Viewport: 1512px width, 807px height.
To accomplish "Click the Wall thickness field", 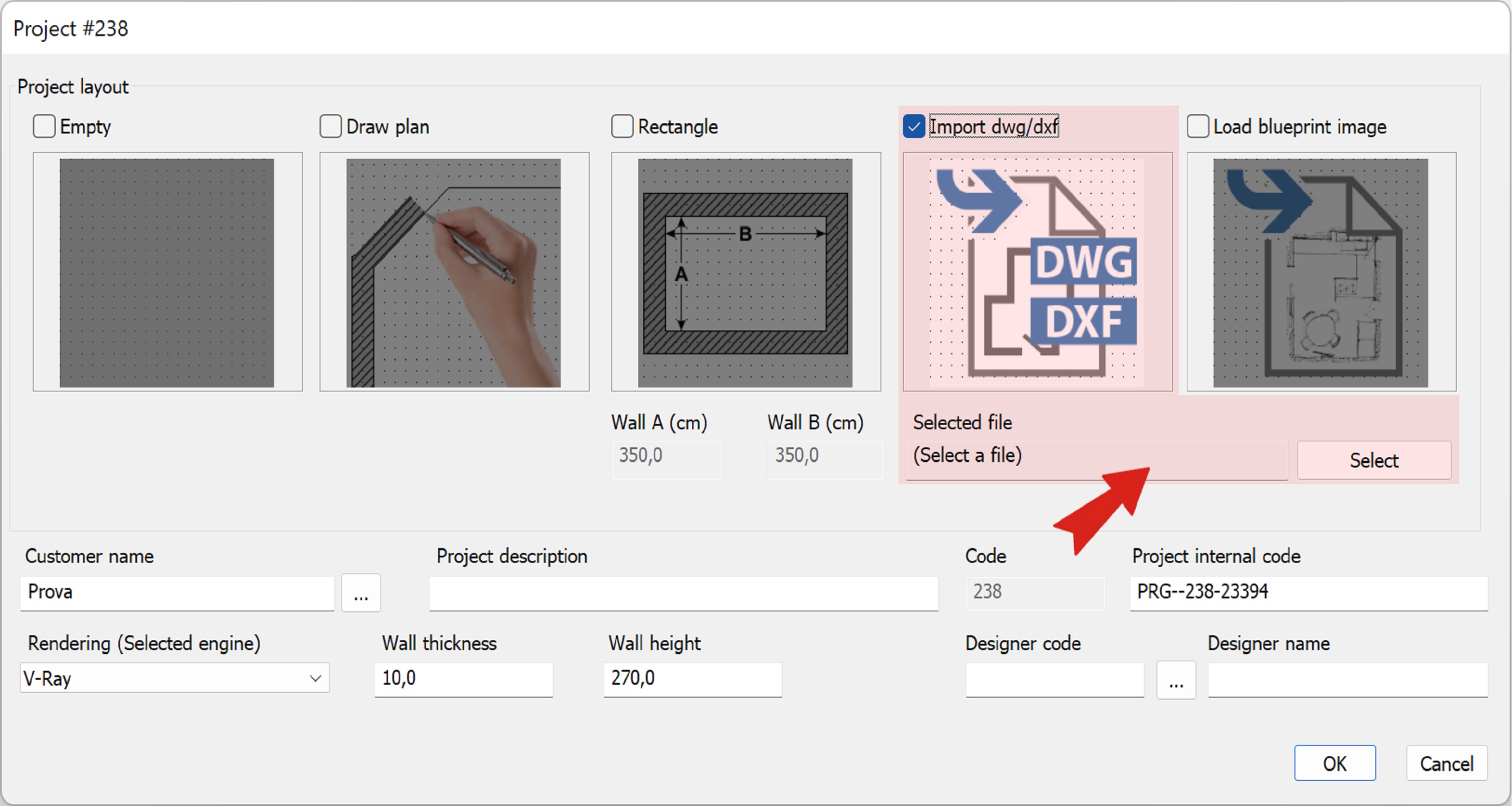I will coord(464,680).
